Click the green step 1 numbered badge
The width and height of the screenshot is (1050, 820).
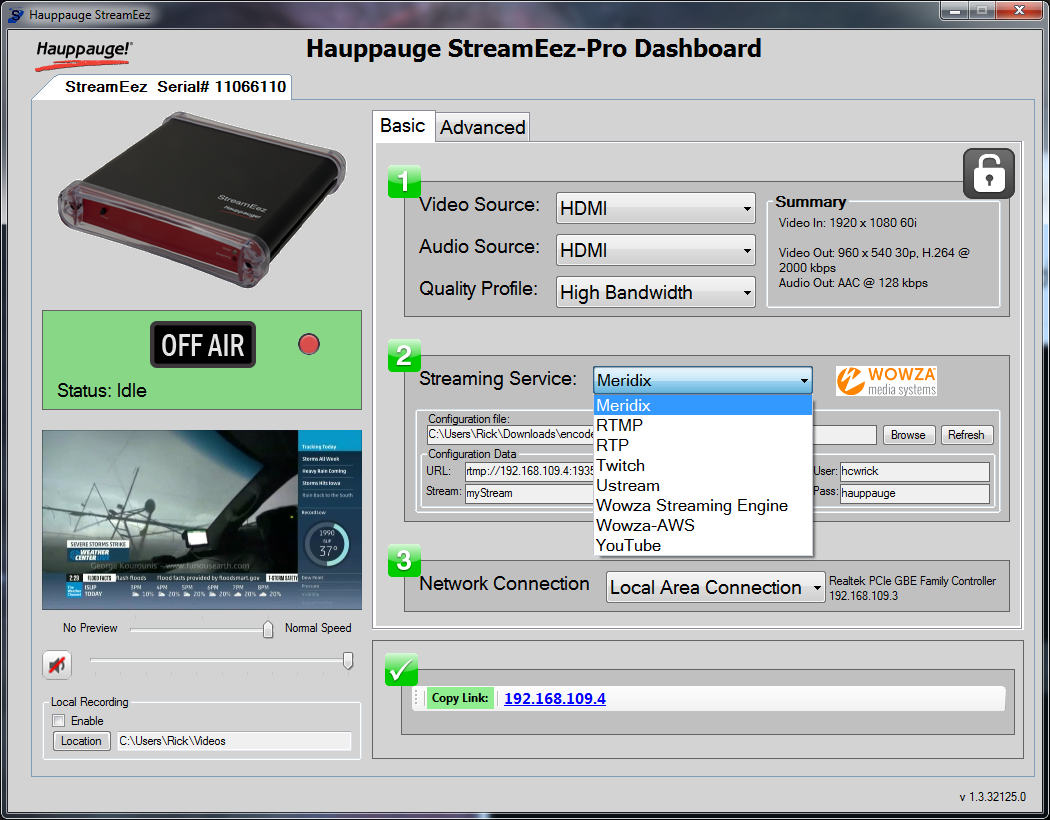click(404, 182)
